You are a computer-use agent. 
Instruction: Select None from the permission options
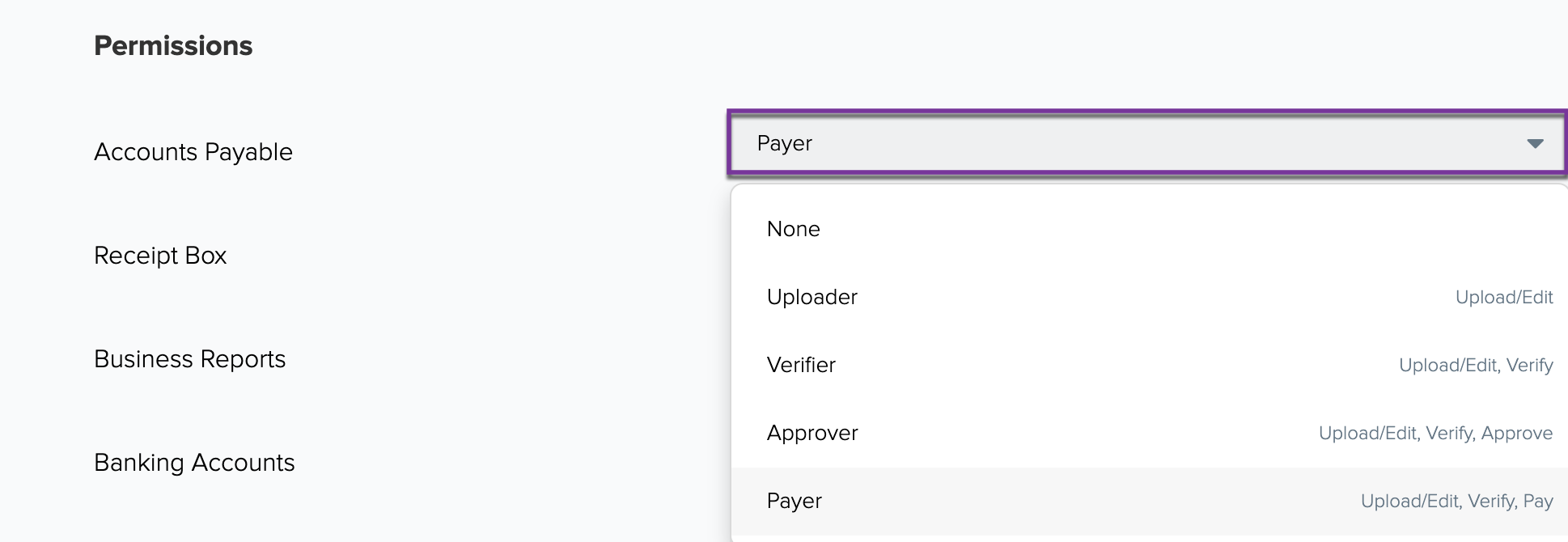pyautogui.click(x=795, y=229)
